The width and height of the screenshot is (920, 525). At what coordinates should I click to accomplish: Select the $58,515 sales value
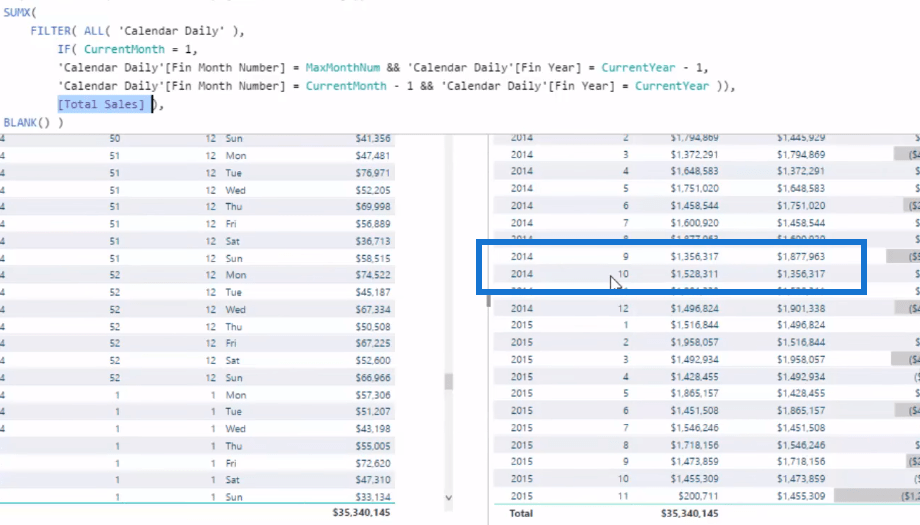(x=373, y=258)
